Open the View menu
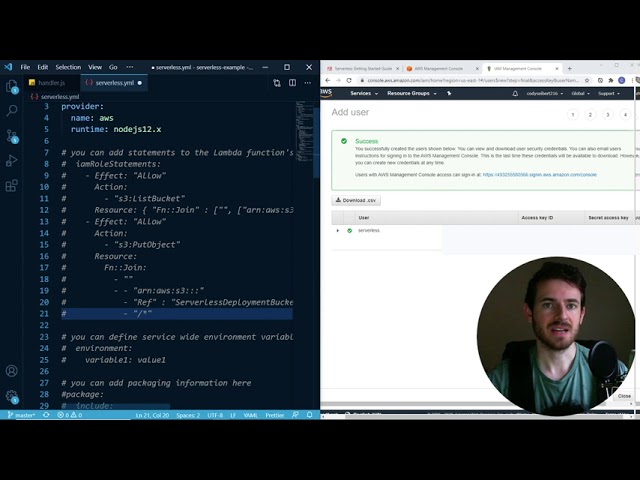Viewport: 640px width, 480px height. coord(95,67)
